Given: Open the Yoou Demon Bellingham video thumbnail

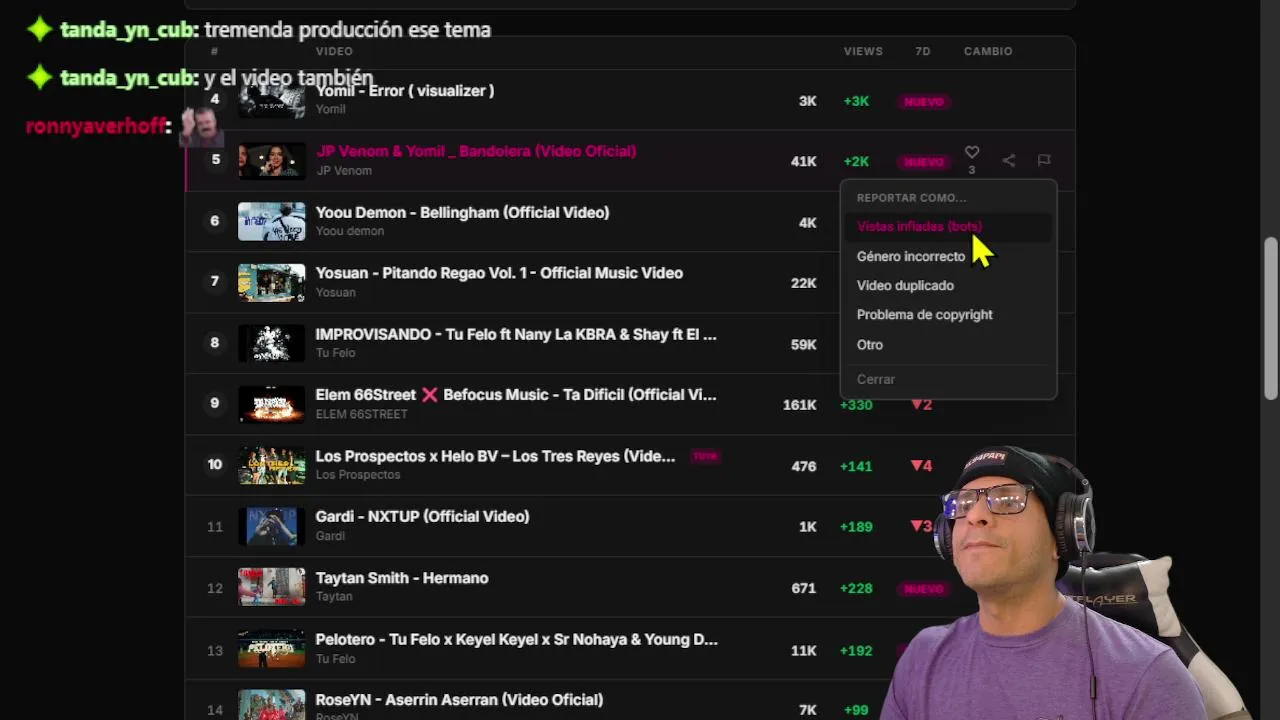Looking at the screenshot, I should [x=271, y=221].
